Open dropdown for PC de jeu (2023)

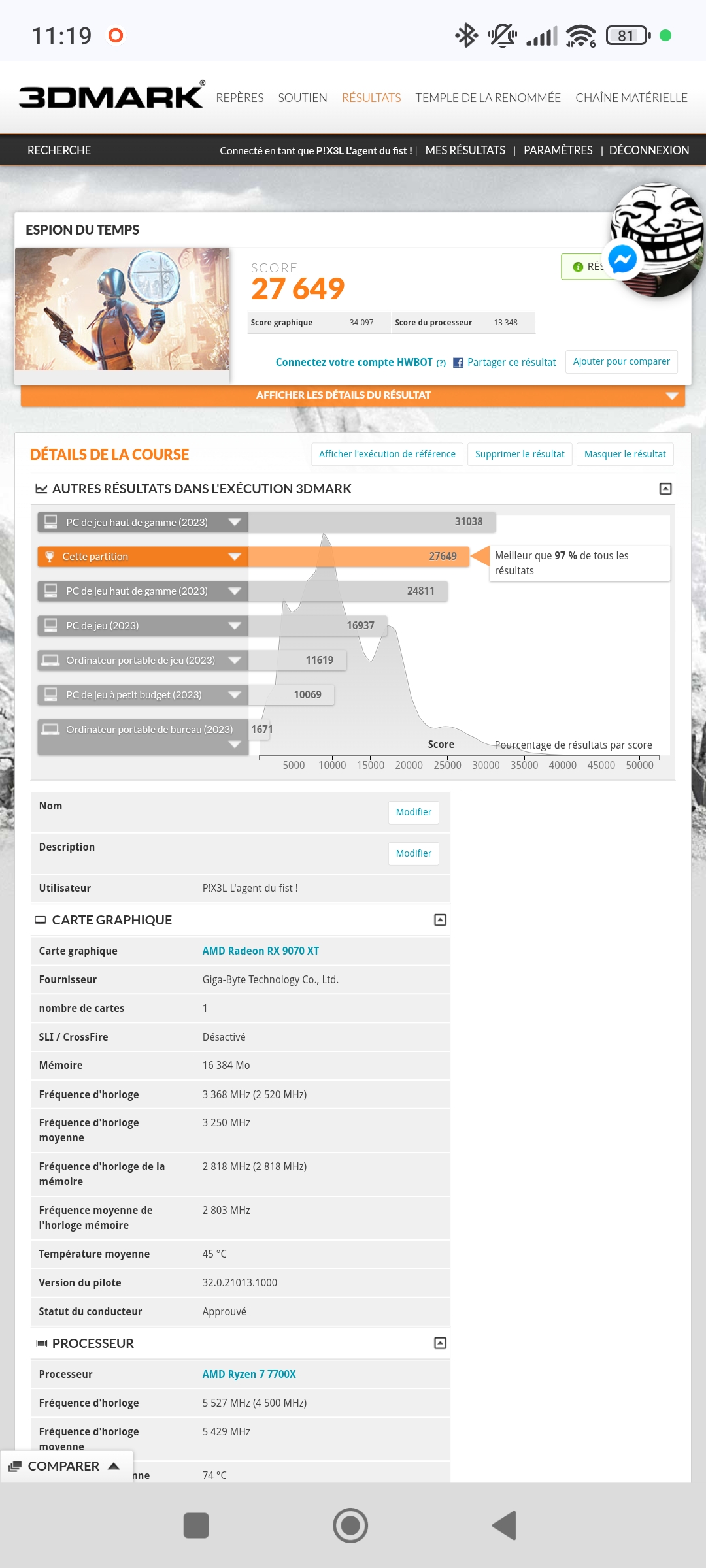click(x=235, y=626)
